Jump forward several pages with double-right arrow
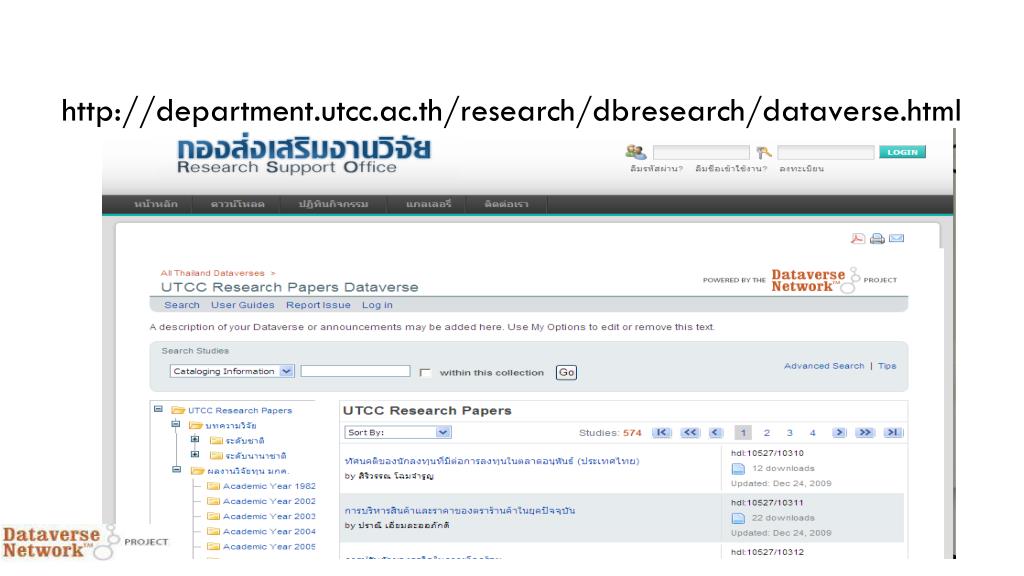The height and width of the screenshot is (576, 1024). pos(865,432)
